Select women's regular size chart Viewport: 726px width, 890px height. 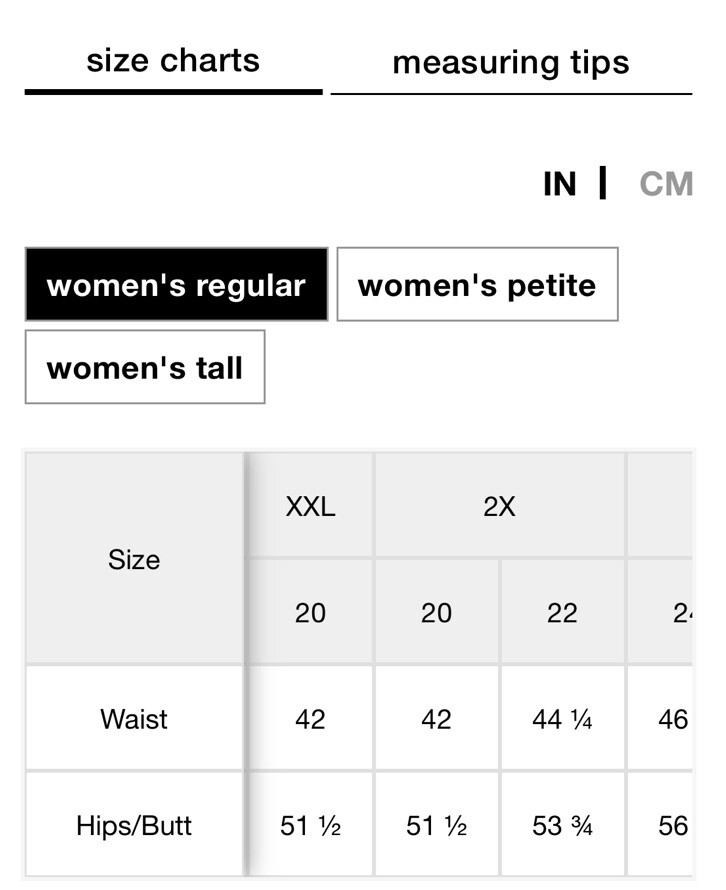click(177, 284)
